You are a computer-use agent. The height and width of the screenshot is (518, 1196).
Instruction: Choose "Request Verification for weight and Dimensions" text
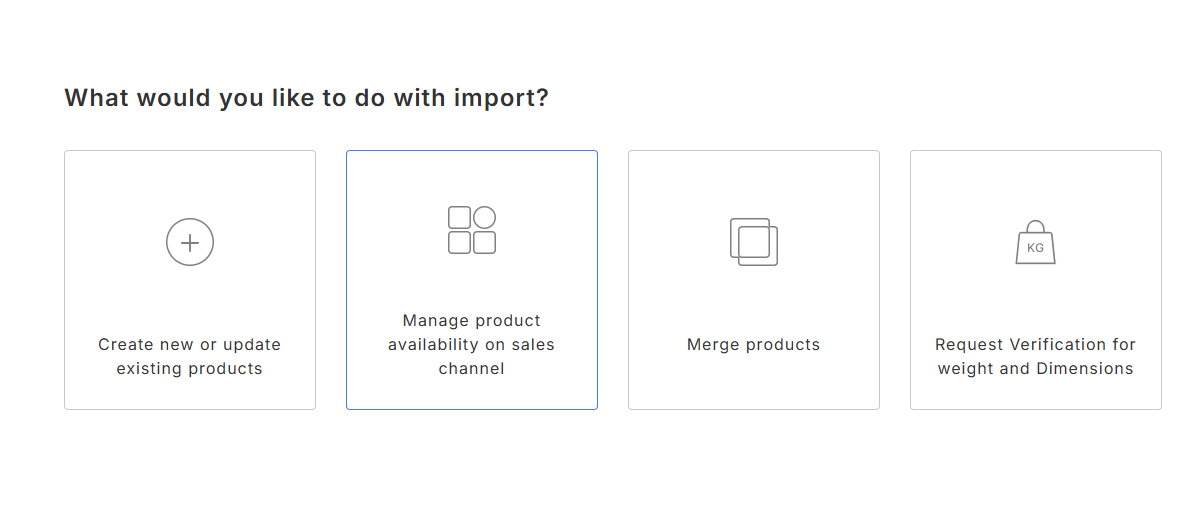(1036, 356)
